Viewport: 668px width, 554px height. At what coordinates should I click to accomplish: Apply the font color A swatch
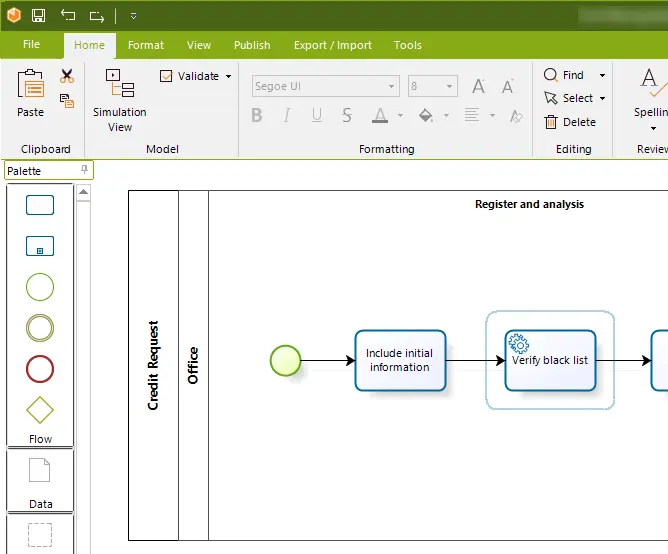pyautogui.click(x=380, y=115)
